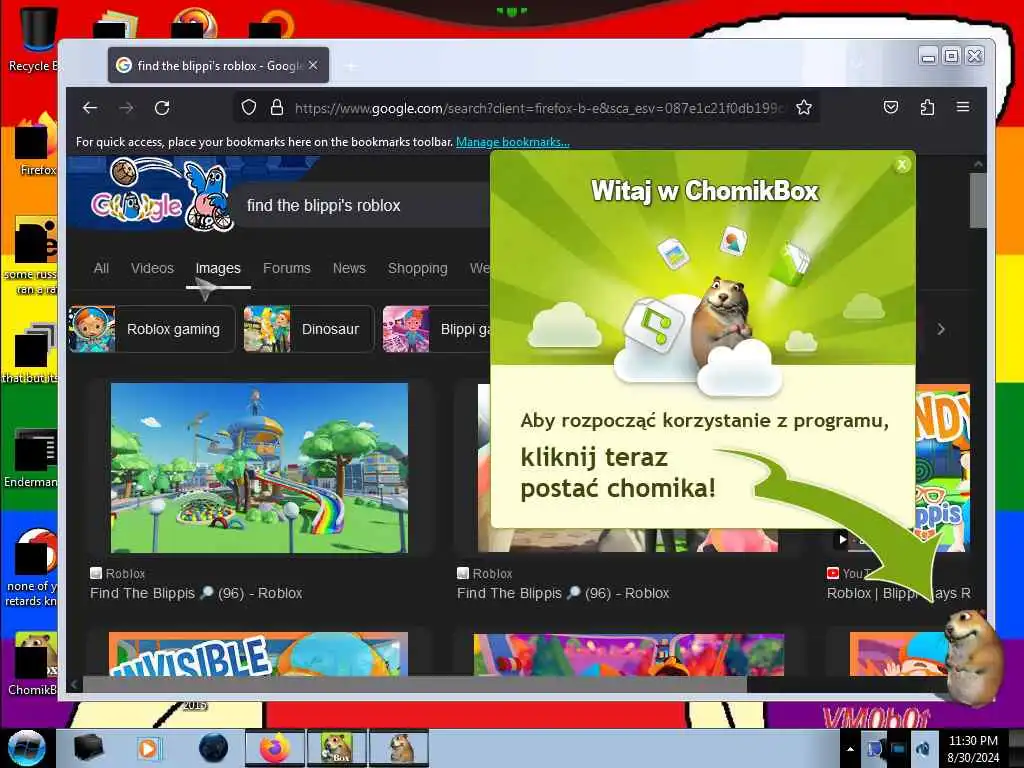Show hidden system tray icons

pyautogui.click(x=850, y=749)
